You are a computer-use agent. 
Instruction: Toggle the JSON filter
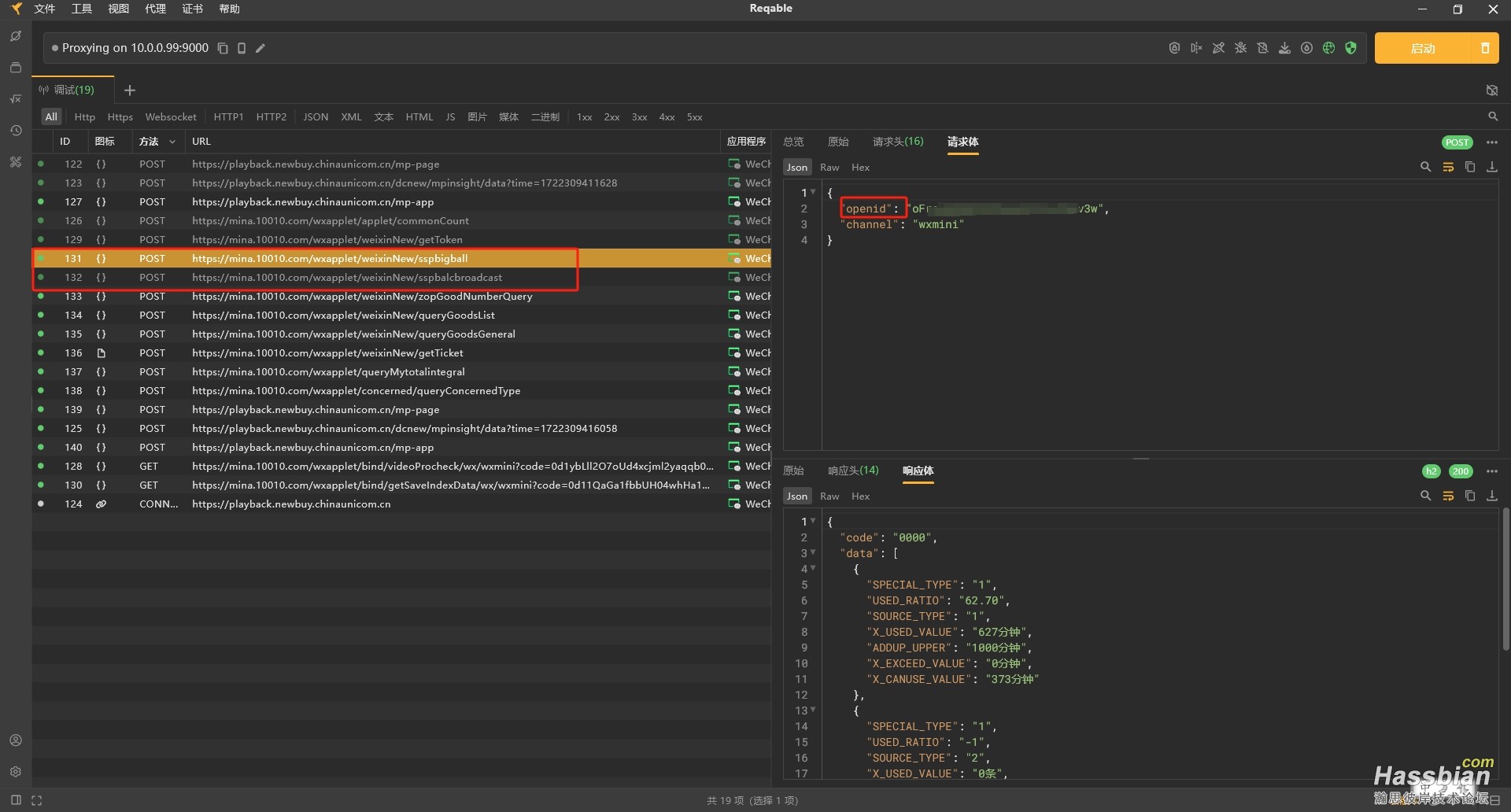316,116
